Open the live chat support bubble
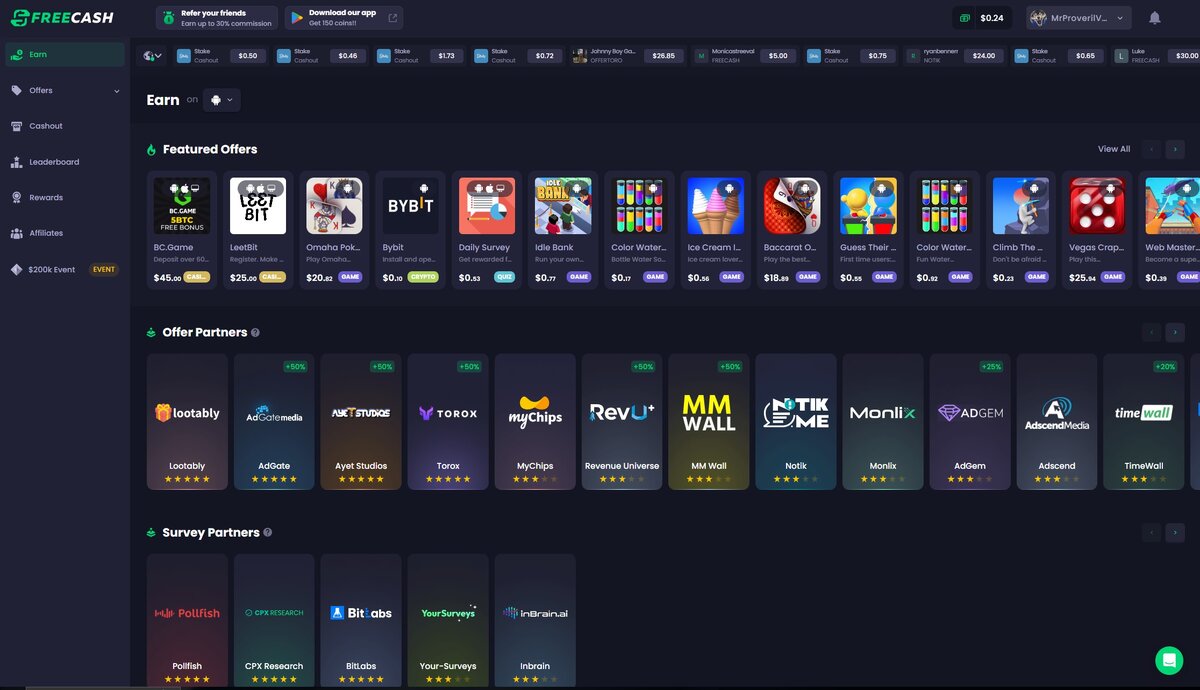The height and width of the screenshot is (690, 1200). (1168, 660)
